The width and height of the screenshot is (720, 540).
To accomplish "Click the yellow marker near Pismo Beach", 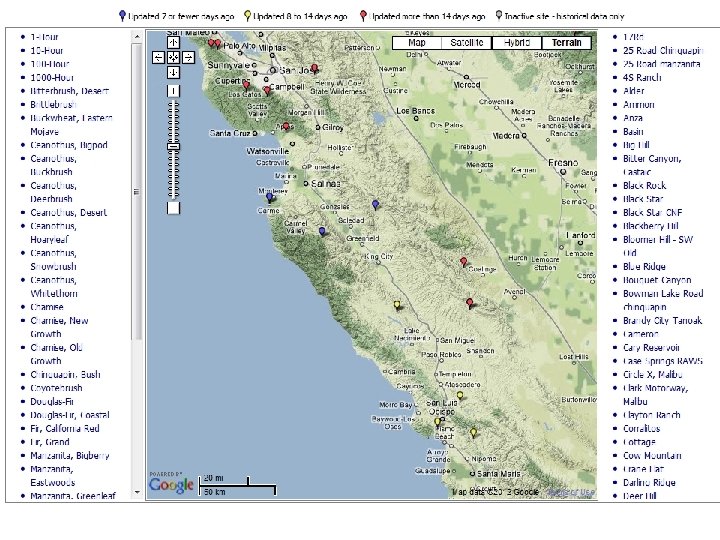I will [437, 421].
